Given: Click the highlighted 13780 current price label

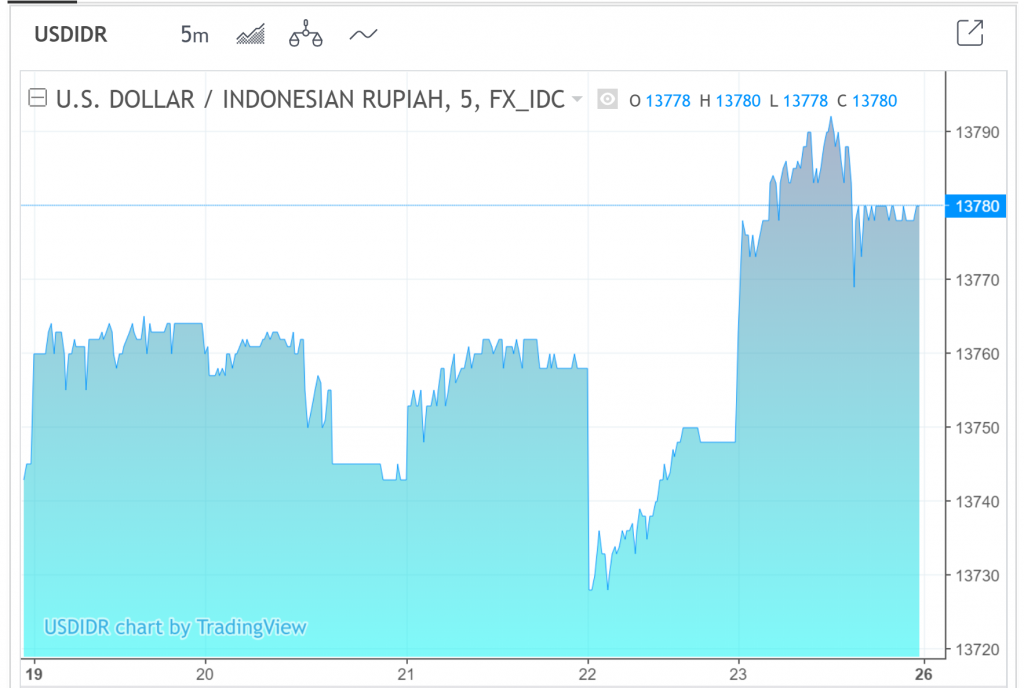Looking at the screenshot, I should (977, 206).
